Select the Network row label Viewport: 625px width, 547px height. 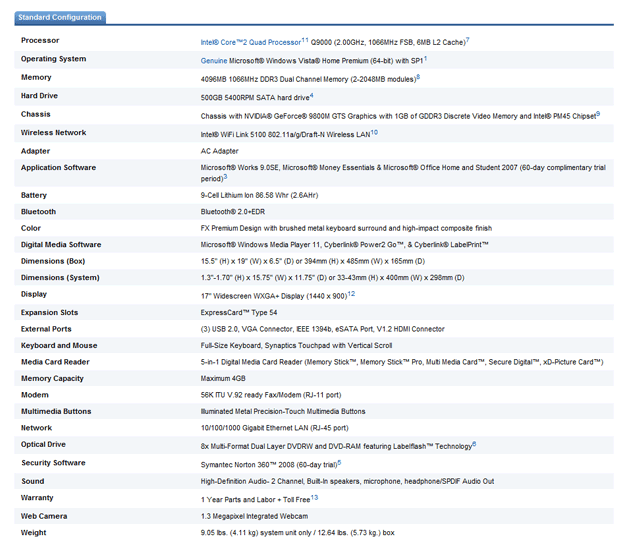pyautogui.click(x=36, y=428)
